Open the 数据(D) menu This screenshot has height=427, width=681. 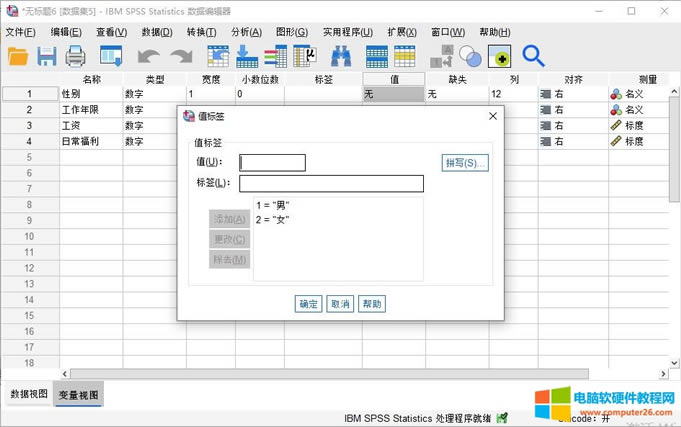[x=157, y=32]
